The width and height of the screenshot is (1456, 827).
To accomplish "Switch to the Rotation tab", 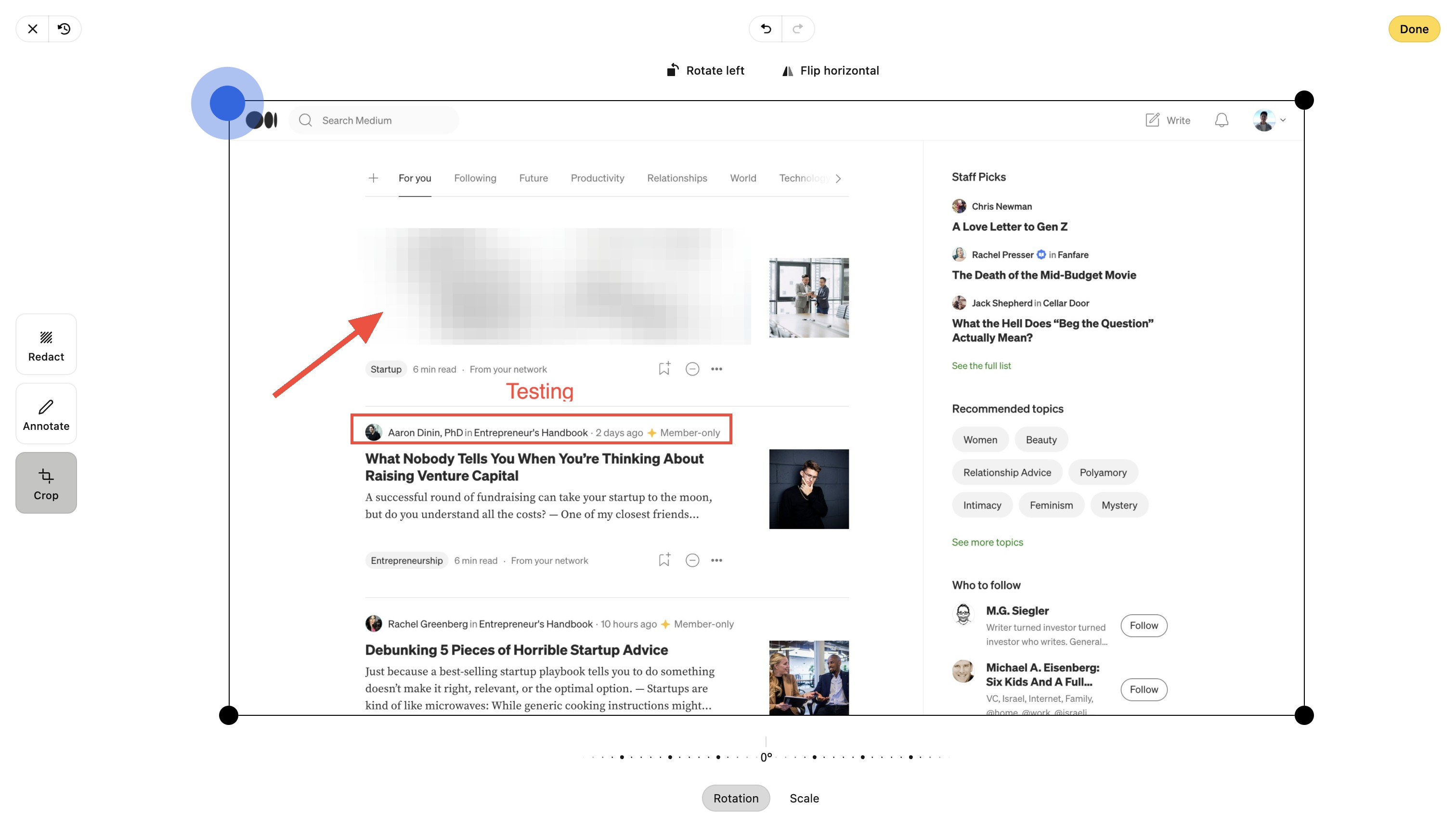I will click(x=735, y=798).
